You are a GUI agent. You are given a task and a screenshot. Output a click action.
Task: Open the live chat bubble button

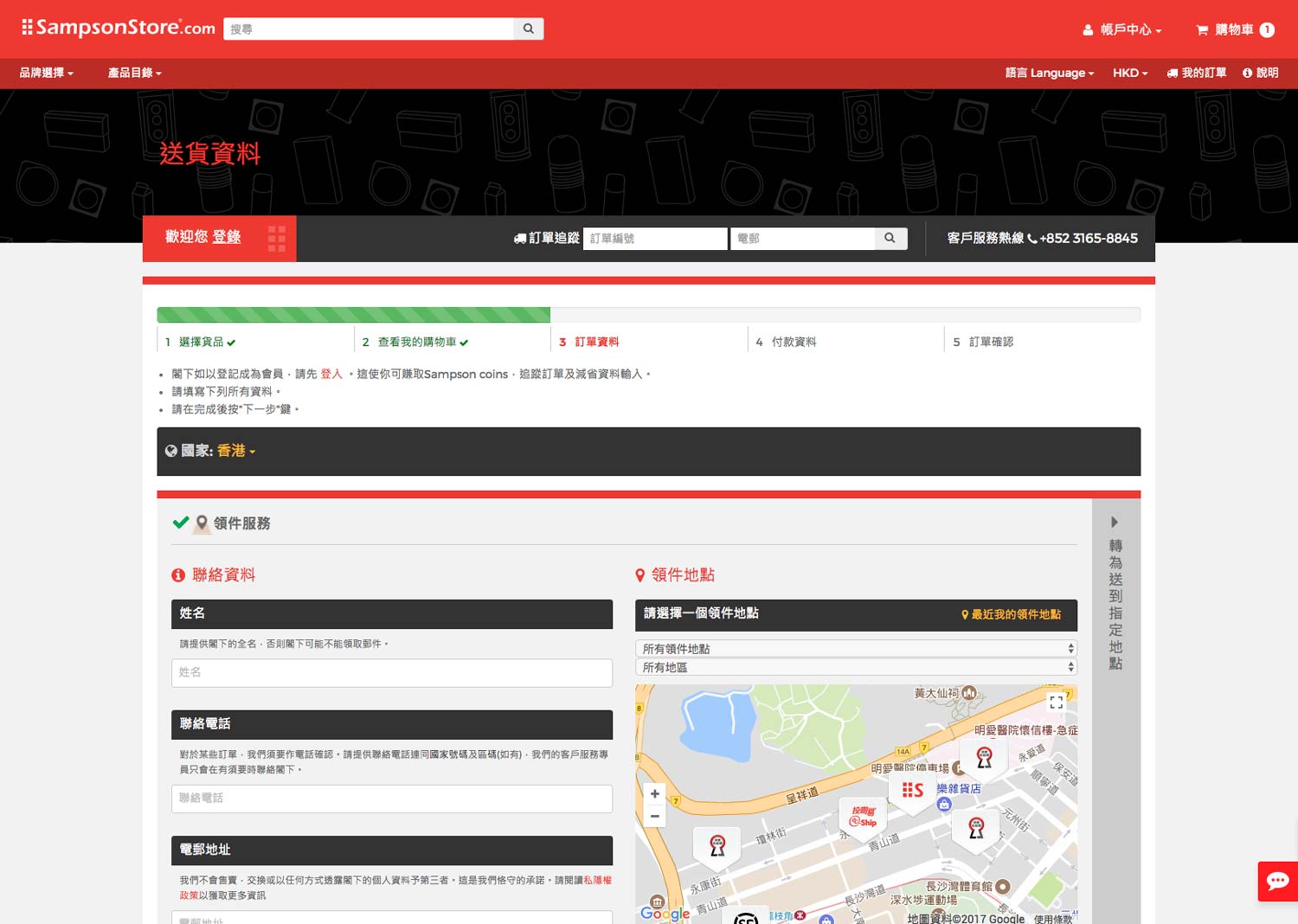[x=1278, y=882]
